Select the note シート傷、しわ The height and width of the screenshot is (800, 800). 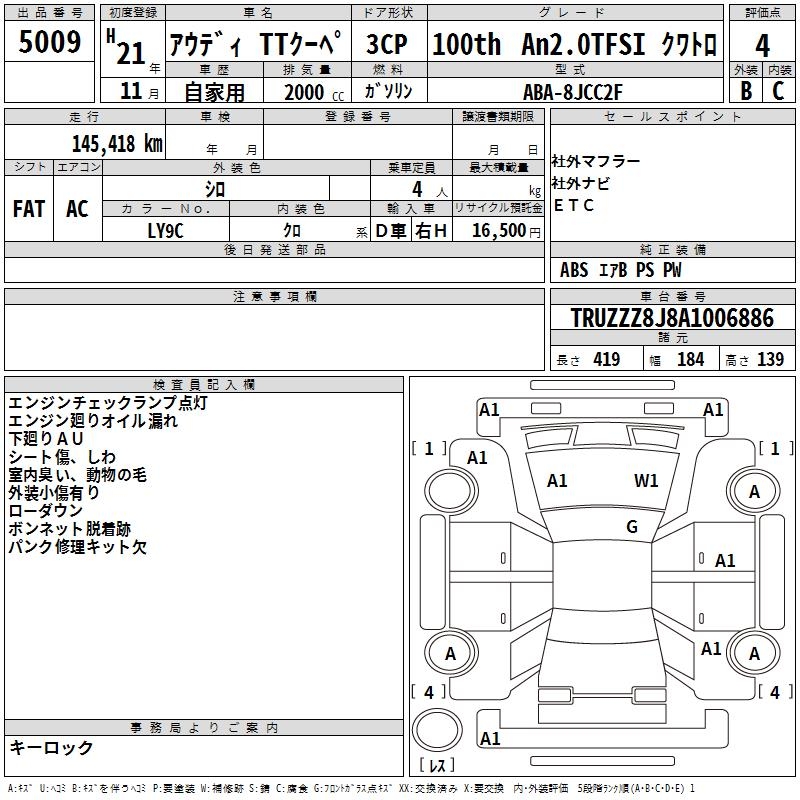62,457
